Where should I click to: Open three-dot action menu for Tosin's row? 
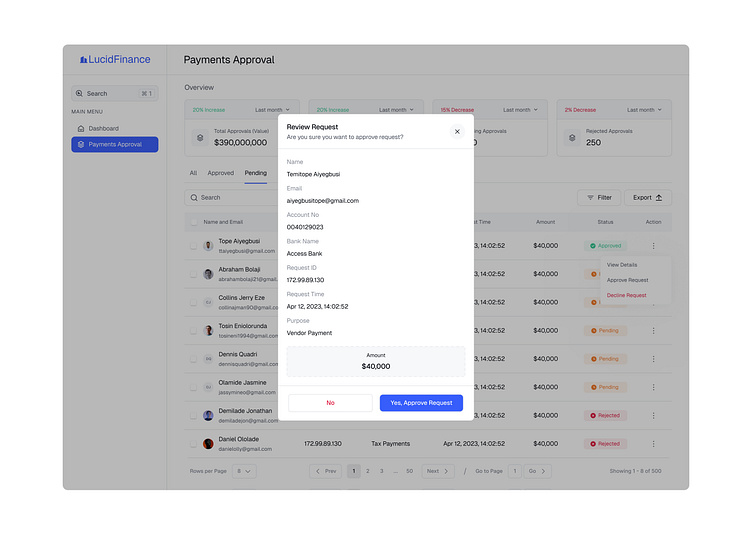[653, 330]
